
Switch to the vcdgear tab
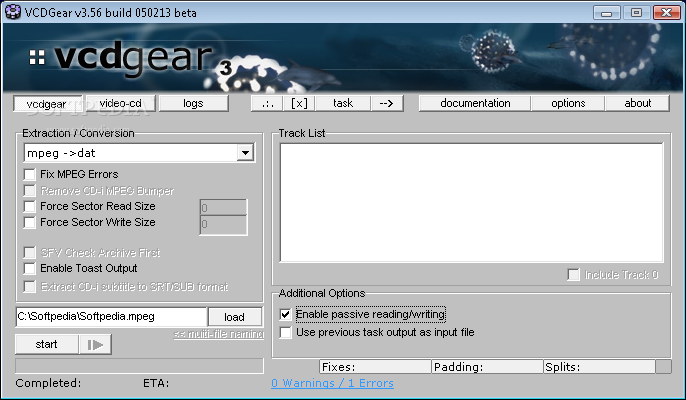coord(47,104)
